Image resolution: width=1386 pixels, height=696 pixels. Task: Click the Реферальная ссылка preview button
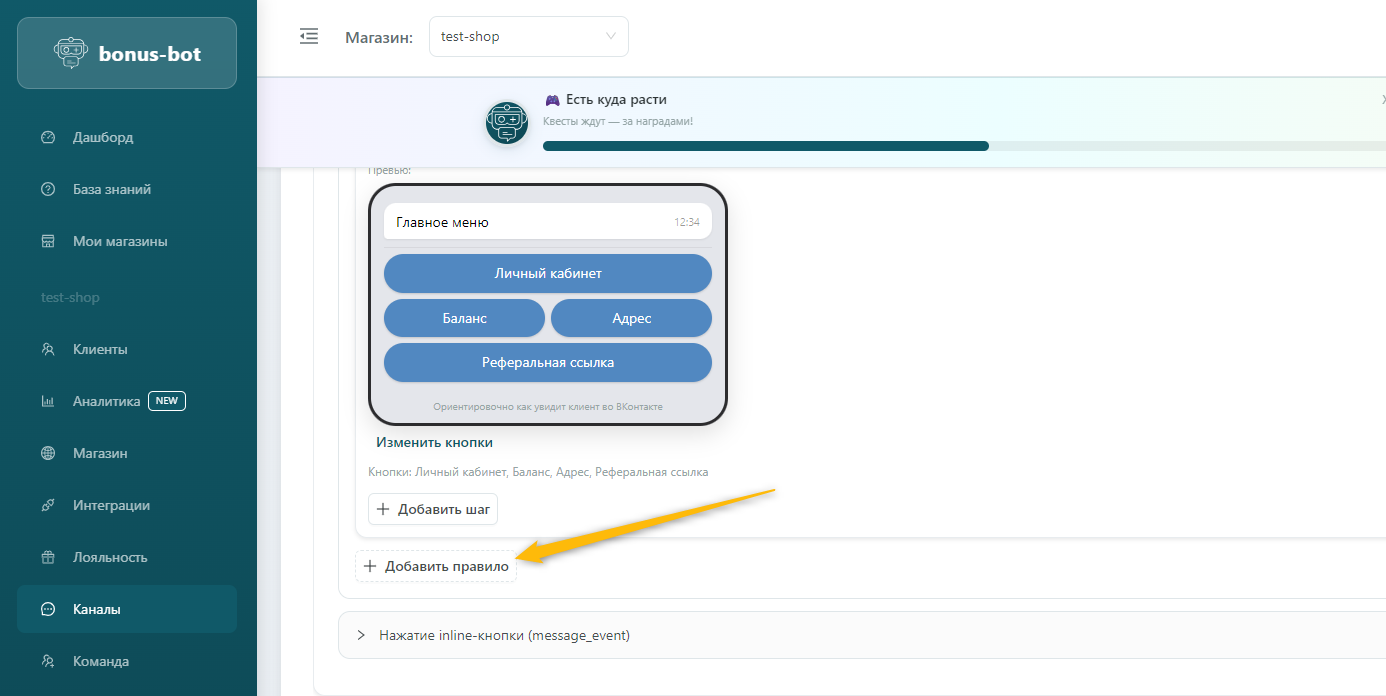point(548,362)
